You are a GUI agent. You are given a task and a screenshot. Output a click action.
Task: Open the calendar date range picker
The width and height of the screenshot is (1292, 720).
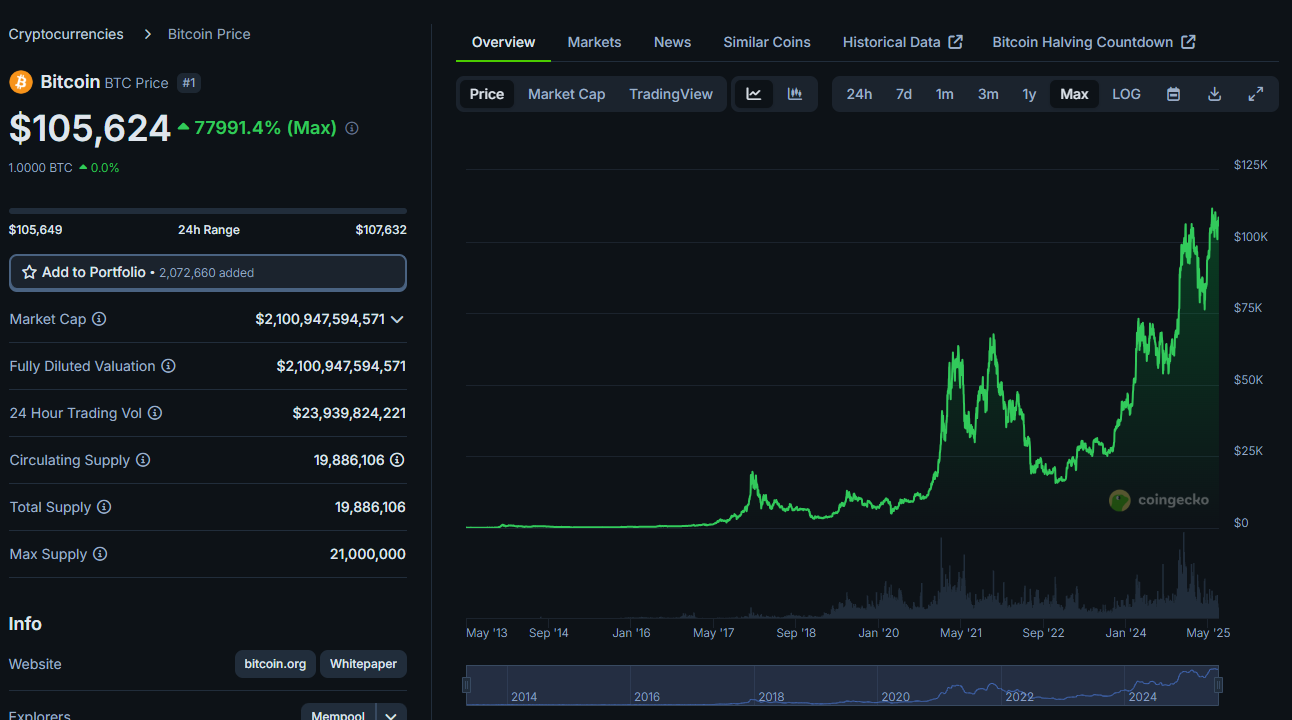[1174, 94]
